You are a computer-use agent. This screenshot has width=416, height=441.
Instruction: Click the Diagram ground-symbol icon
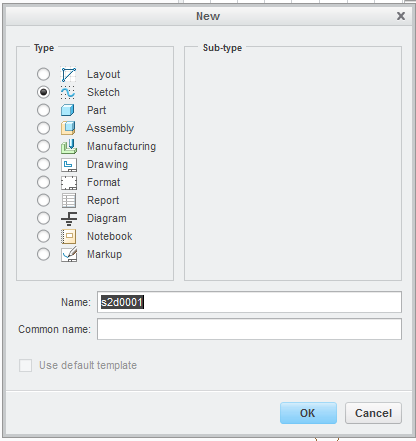click(69, 218)
